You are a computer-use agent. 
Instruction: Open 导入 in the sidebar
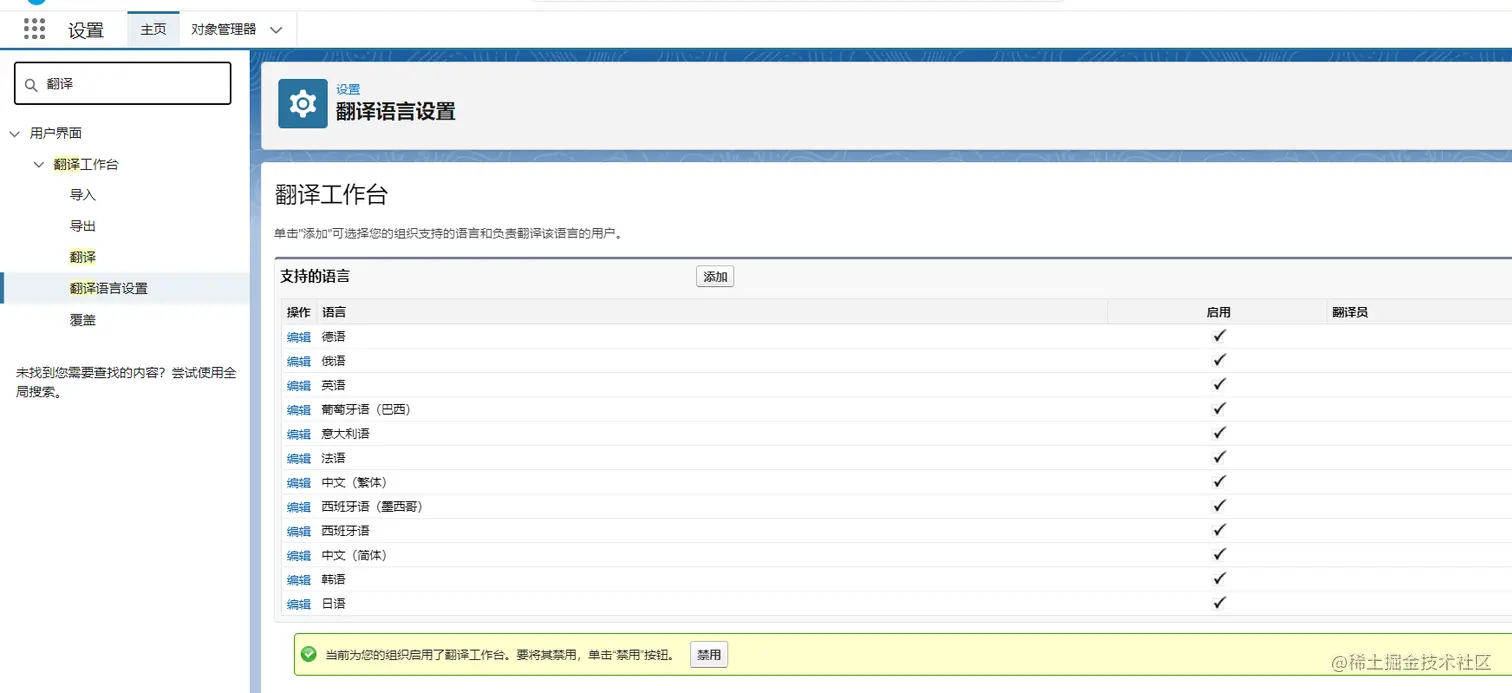click(x=83, y=195)
